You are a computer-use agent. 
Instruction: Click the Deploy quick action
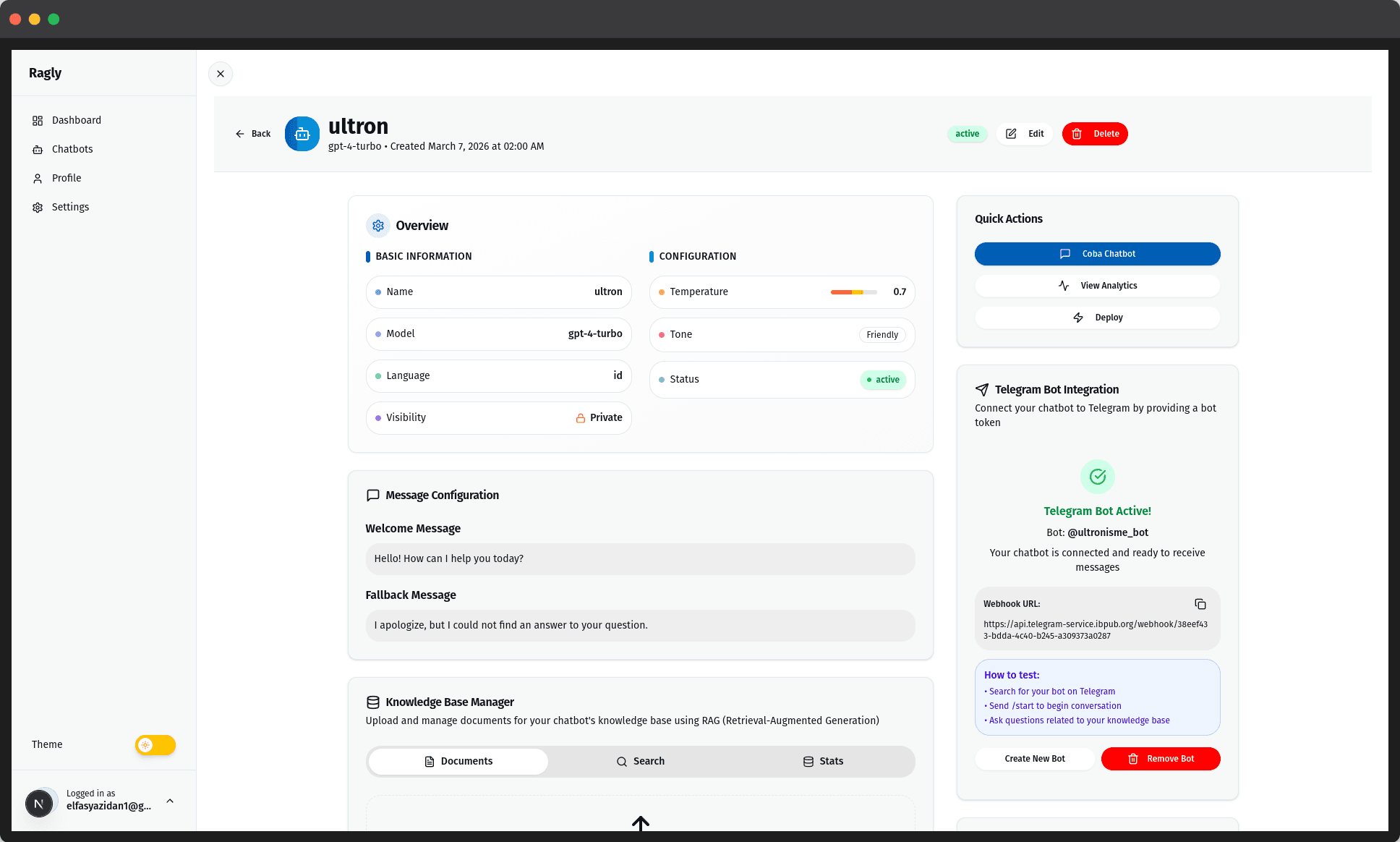(1097, 318)
